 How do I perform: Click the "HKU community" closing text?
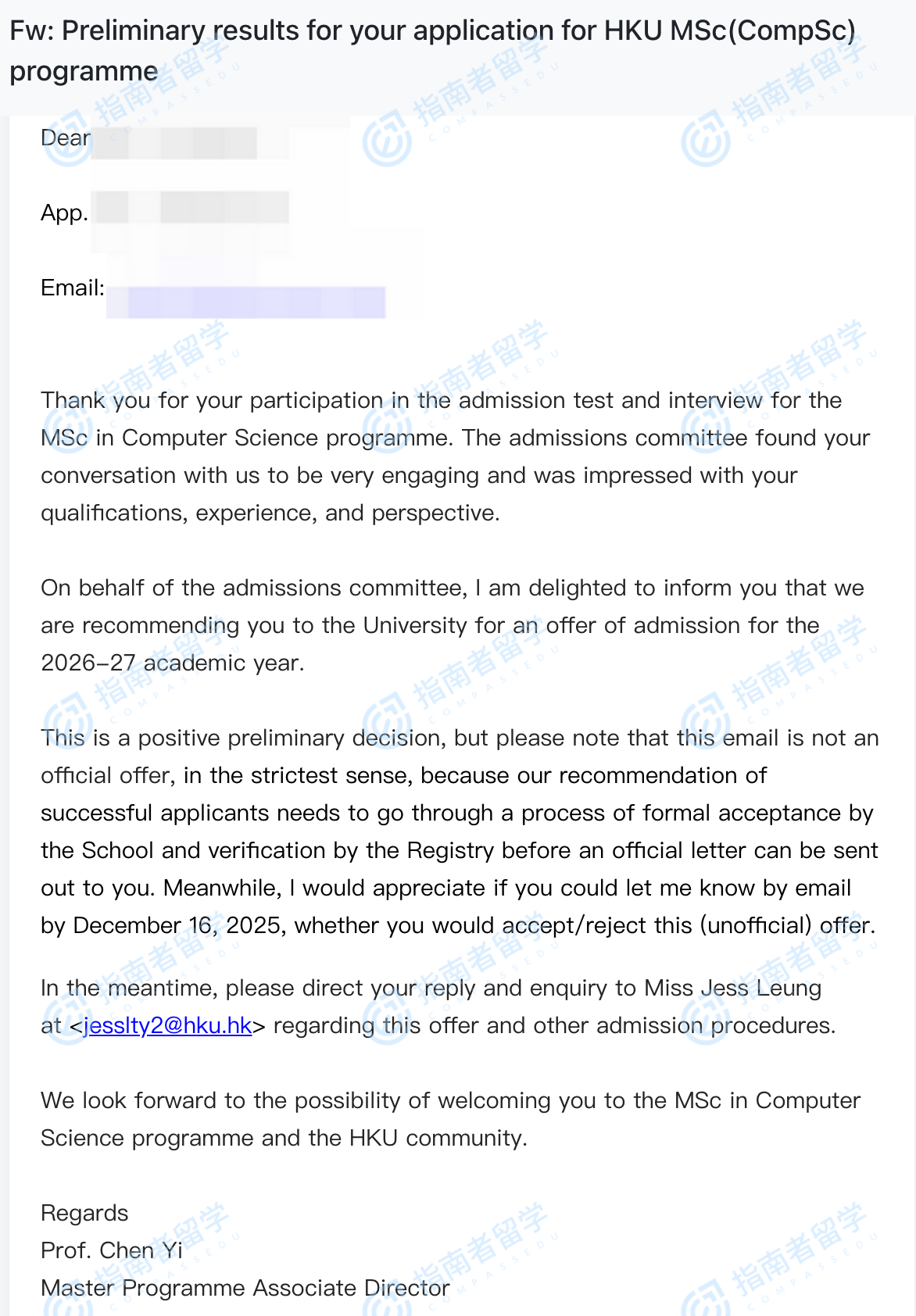[438, 1138]
